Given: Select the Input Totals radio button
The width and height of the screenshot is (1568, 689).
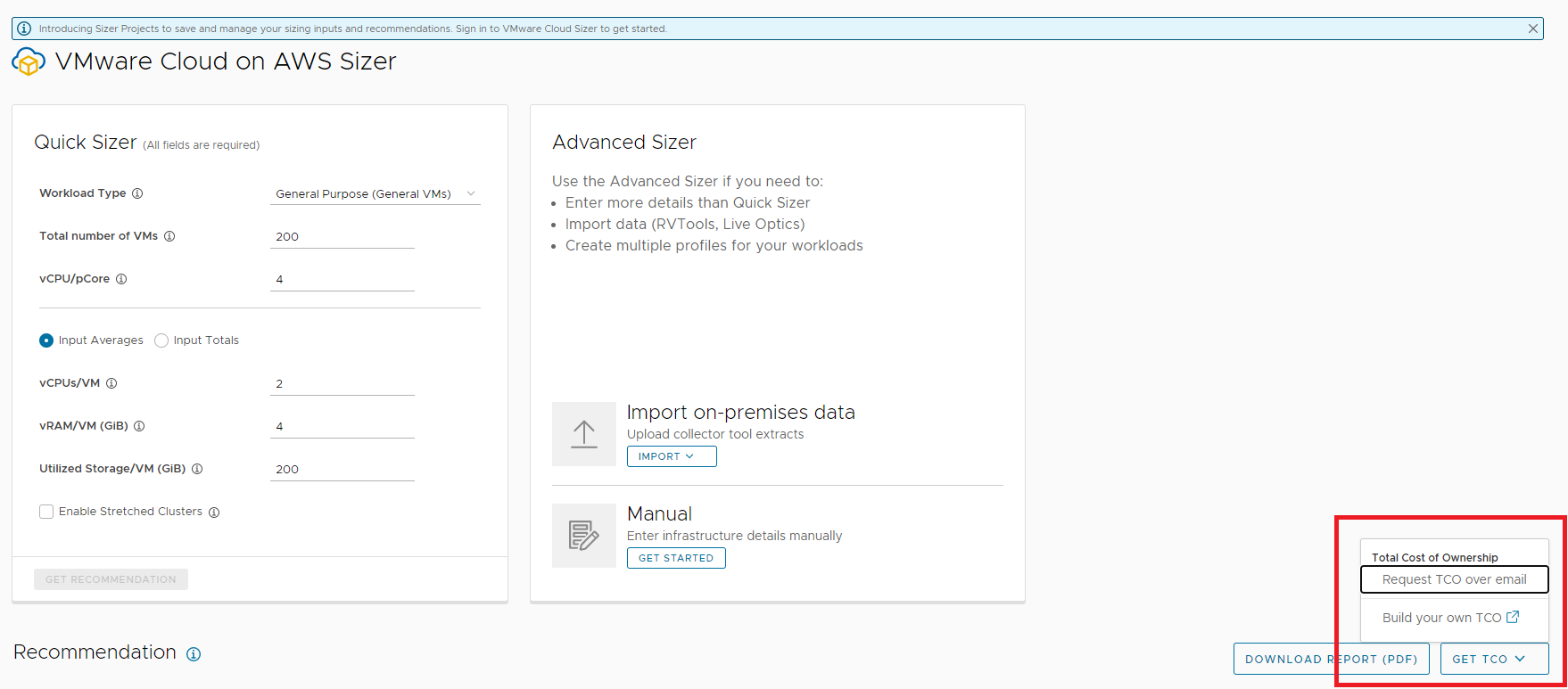Looking at the screenshot, I should 161,340.
